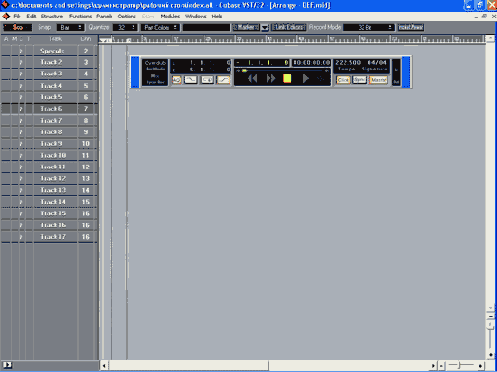Click the yellow stop button
497x372 pixels.
click(x=287, y=78)
